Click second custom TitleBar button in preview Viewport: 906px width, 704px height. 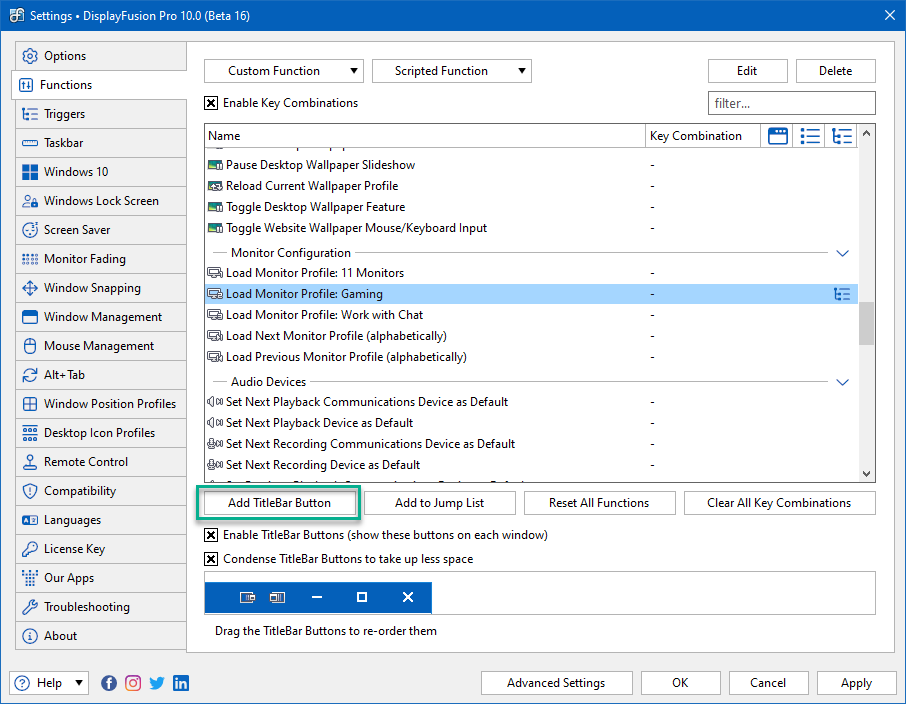click(x=277, y=597)
